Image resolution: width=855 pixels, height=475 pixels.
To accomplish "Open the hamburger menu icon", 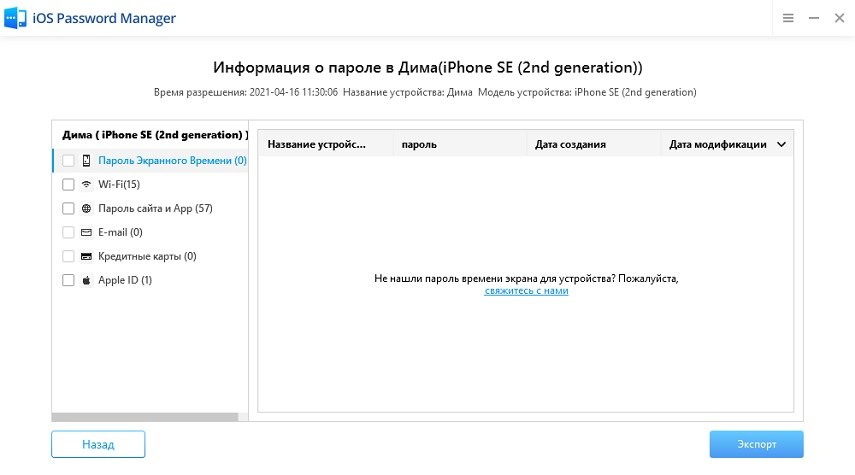I will (788, 18).
